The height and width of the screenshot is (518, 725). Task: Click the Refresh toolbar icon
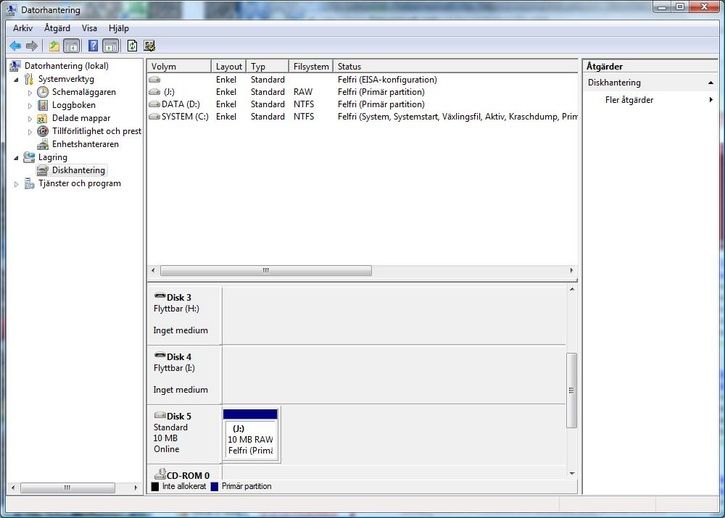click(132, 46)
